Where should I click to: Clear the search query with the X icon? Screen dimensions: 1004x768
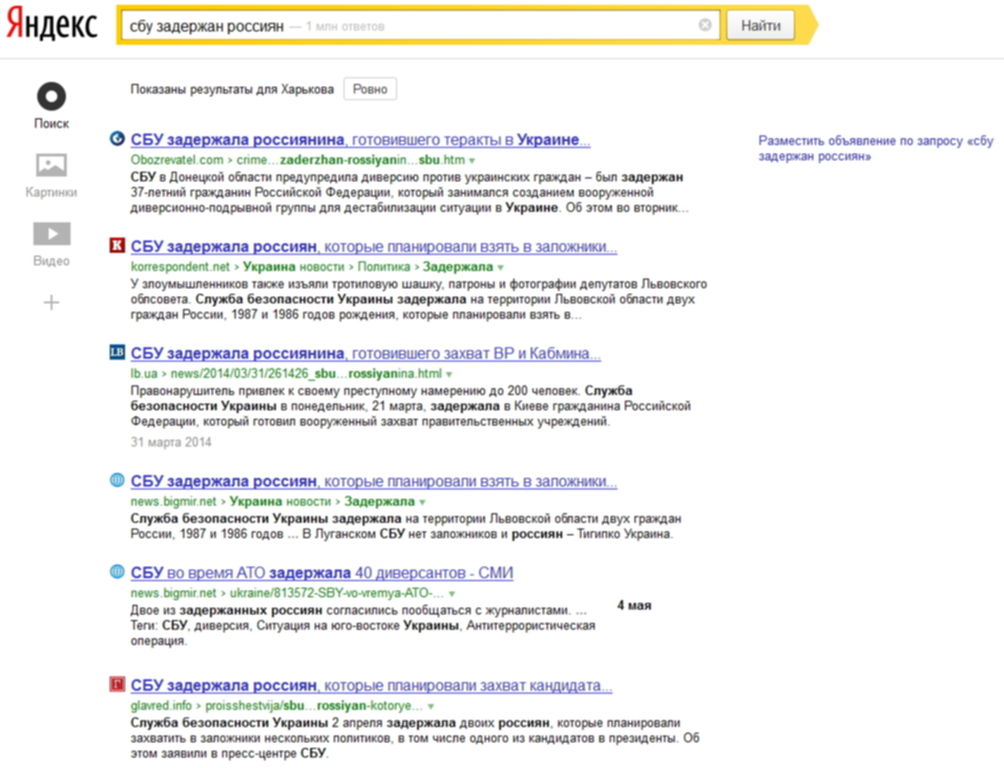[705, 25]
